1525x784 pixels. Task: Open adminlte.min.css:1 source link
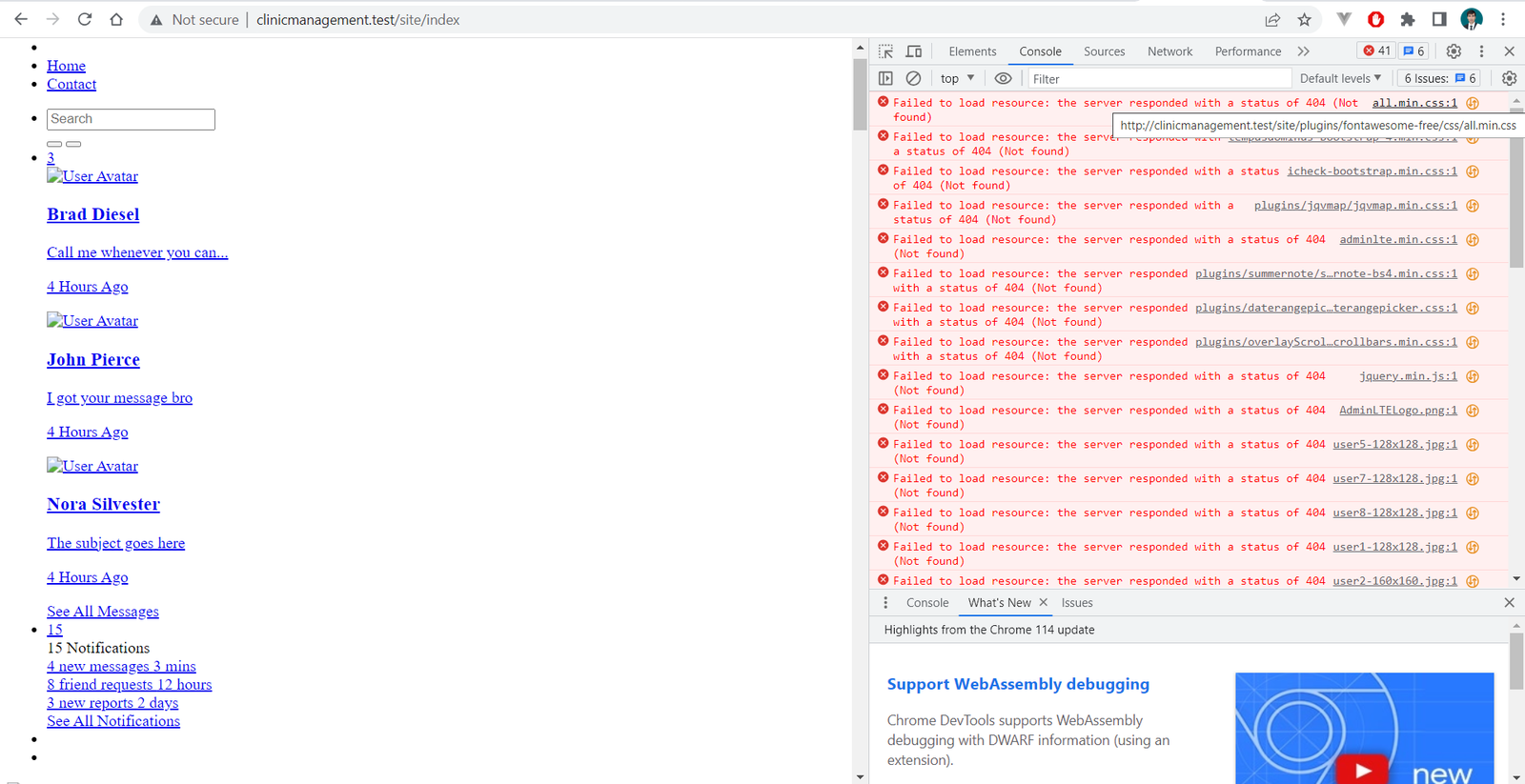(1398, 240)
